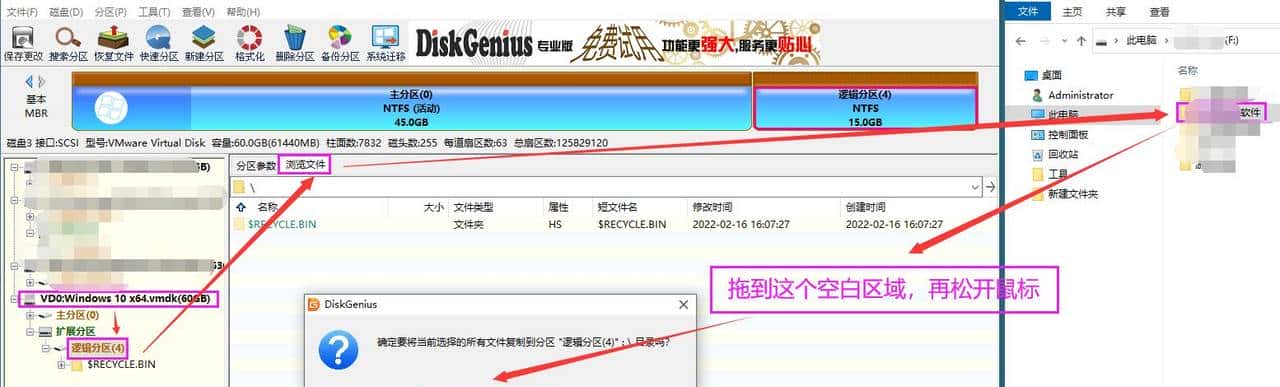Open the path box dropdown arrow

click(x=975, y=187)
